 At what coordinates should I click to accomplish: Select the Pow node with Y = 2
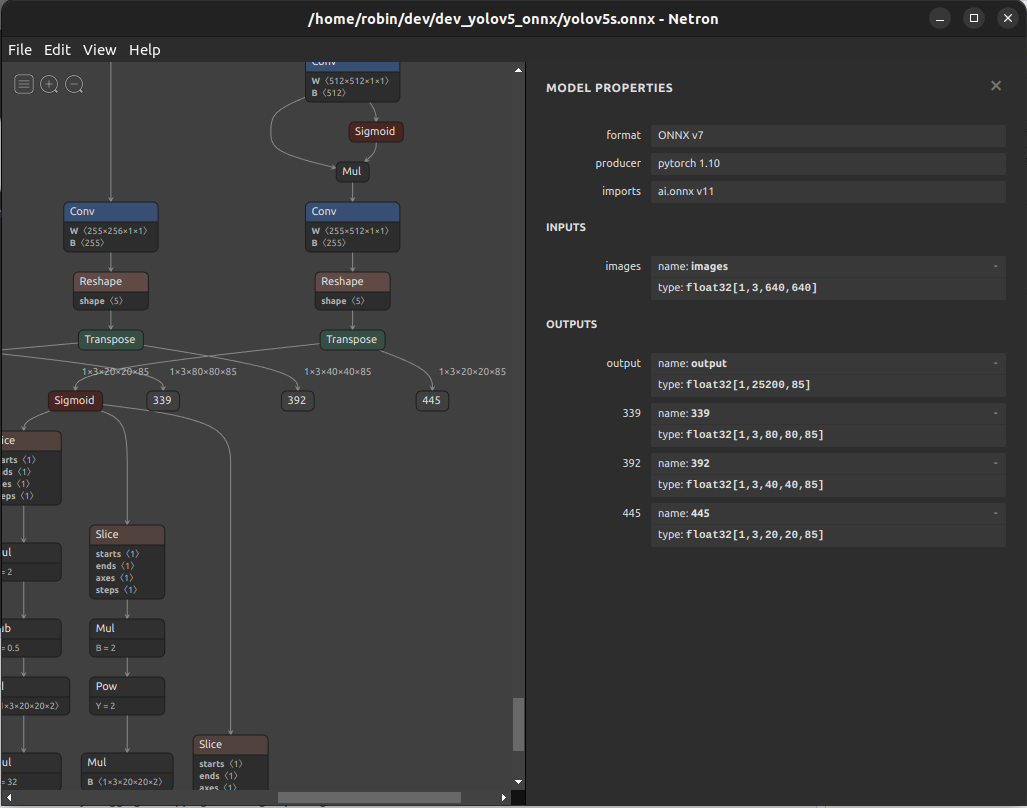[x=127, y=696]
